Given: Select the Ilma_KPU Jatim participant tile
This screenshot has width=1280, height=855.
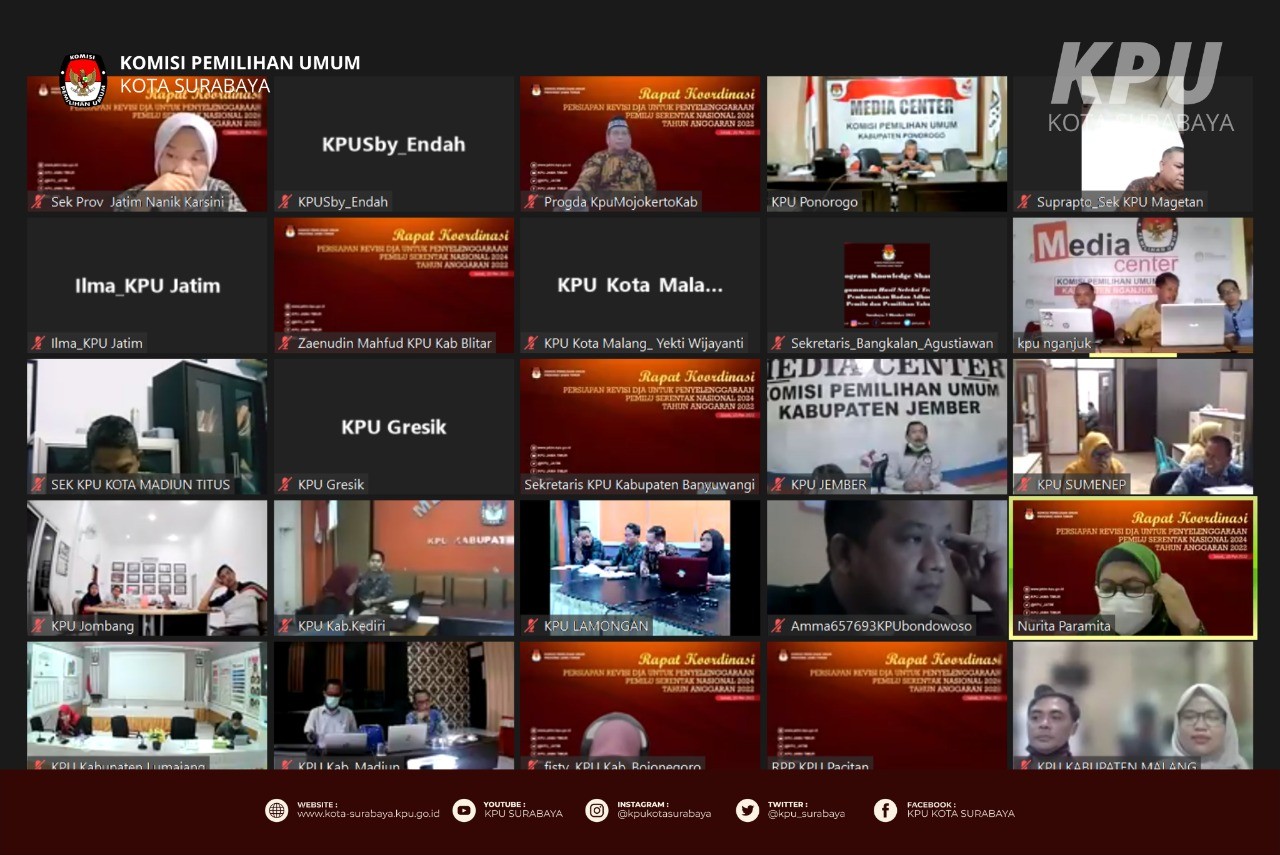Looking at the screenshot, I should click(147, 284).
